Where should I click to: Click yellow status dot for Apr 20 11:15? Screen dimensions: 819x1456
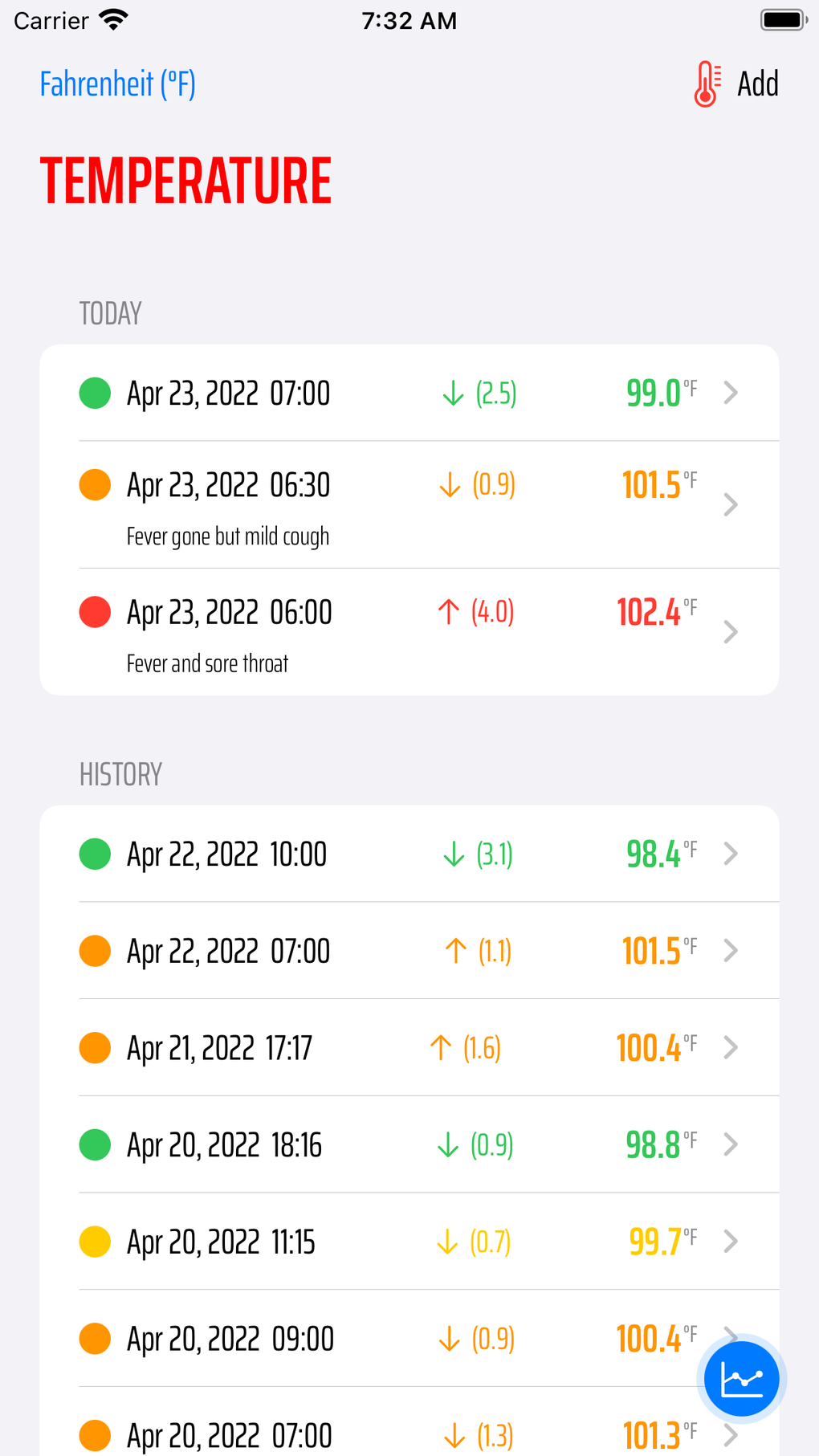click(x=95, y=1242)
